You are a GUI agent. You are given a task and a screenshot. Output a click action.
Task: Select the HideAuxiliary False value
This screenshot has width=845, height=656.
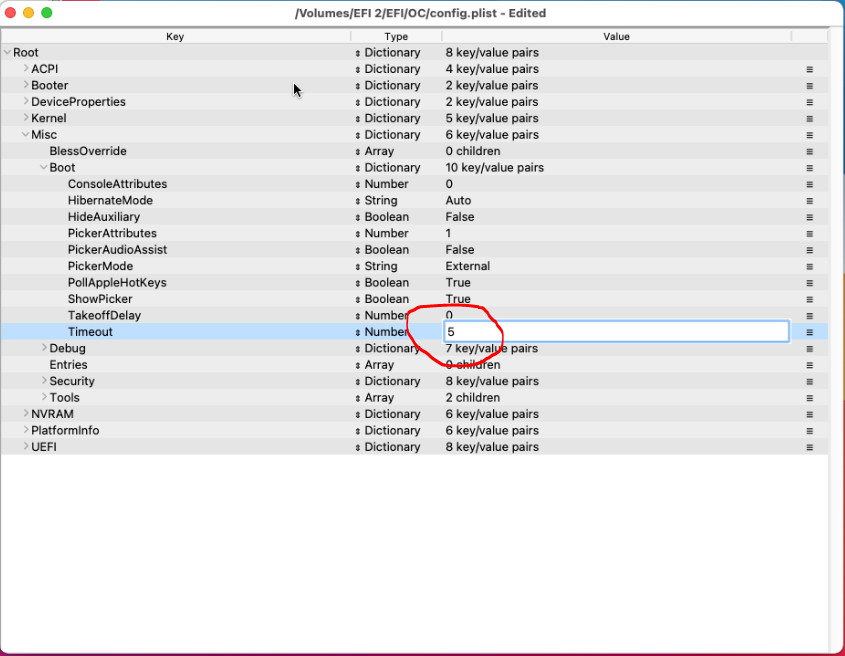460,217
